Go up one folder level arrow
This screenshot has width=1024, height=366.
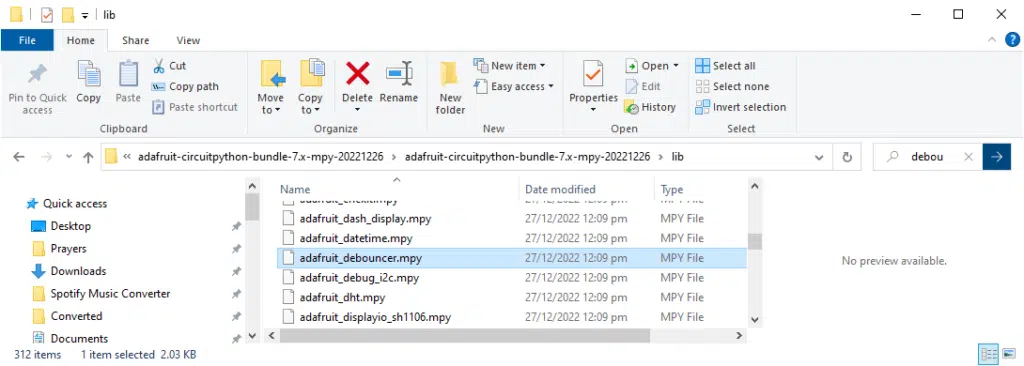click(x=88, y=157)
